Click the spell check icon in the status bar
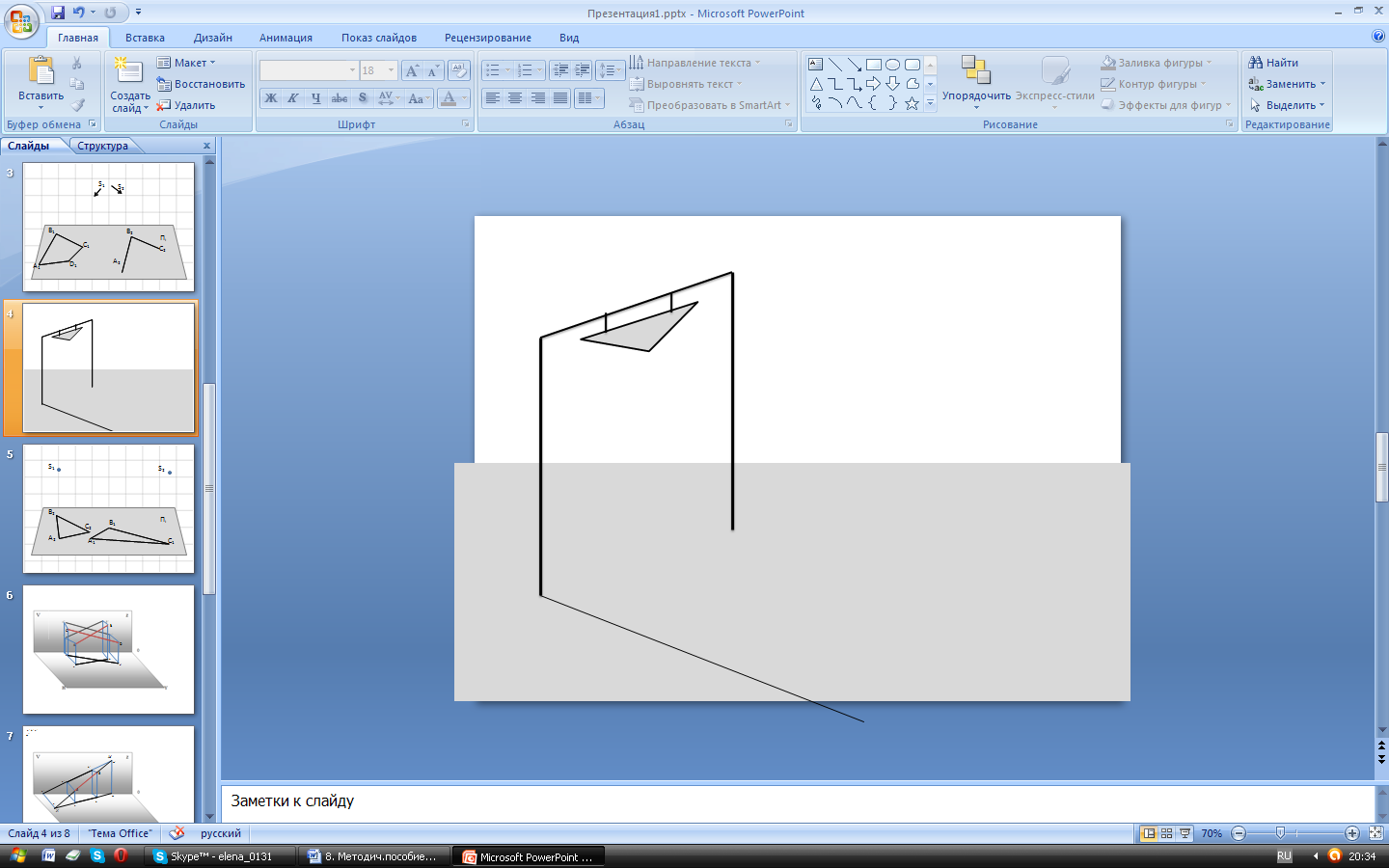 click(177, 833)
